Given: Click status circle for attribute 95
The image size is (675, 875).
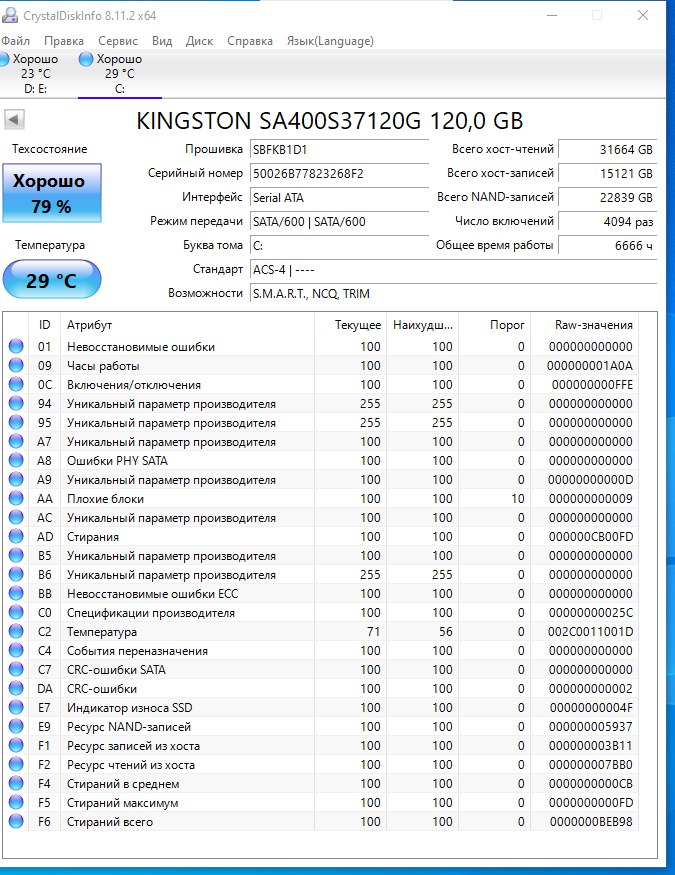Looking at the screenshot, I should click(x=16, y=422).
